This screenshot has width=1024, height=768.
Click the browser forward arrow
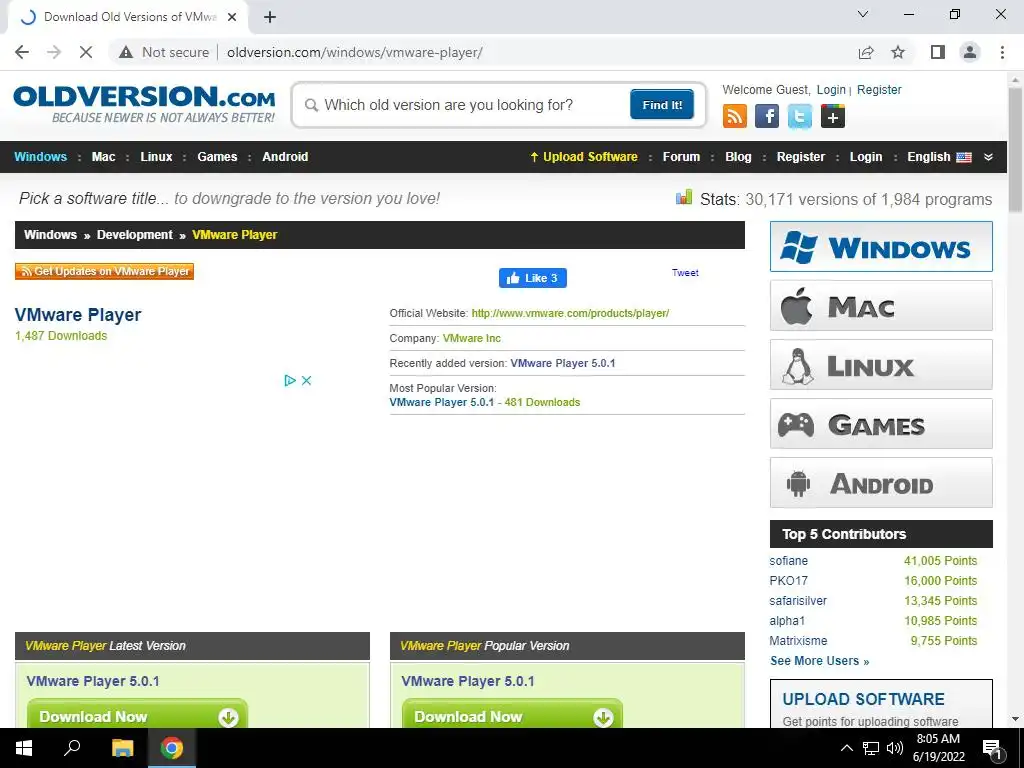54,52
